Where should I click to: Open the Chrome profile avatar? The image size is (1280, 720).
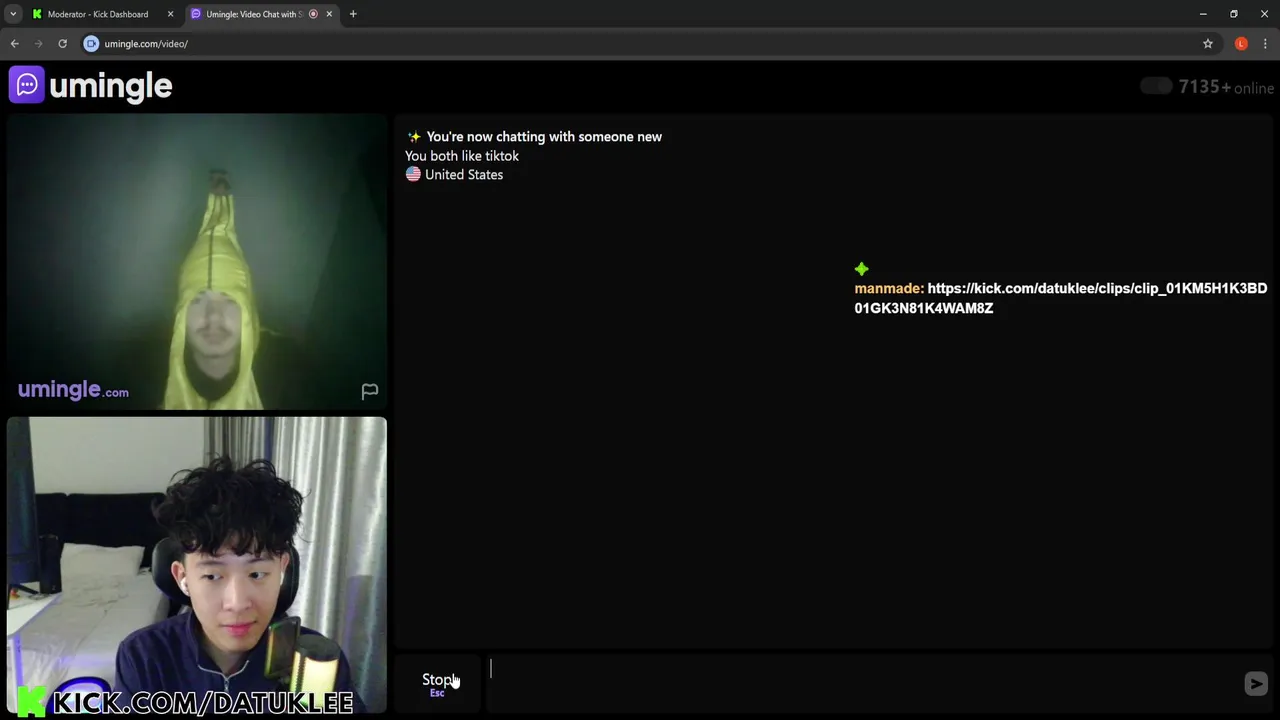(1241, 44)
